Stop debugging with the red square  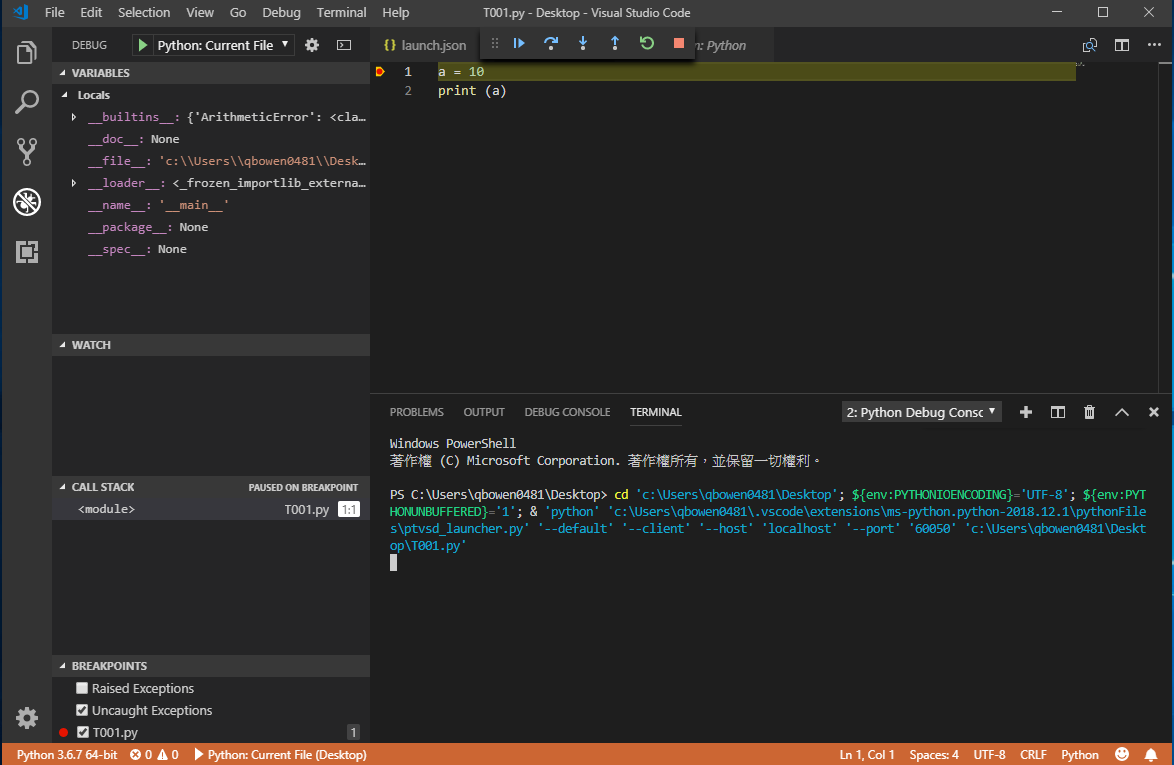point(679,43)
